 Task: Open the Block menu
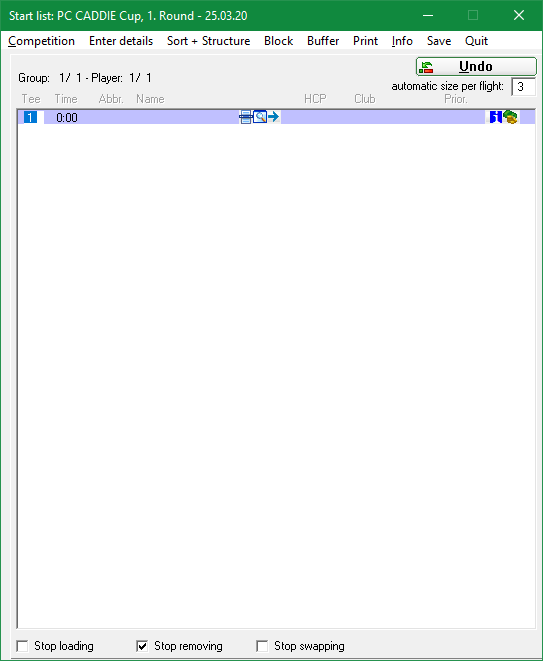tap(278, 41)
